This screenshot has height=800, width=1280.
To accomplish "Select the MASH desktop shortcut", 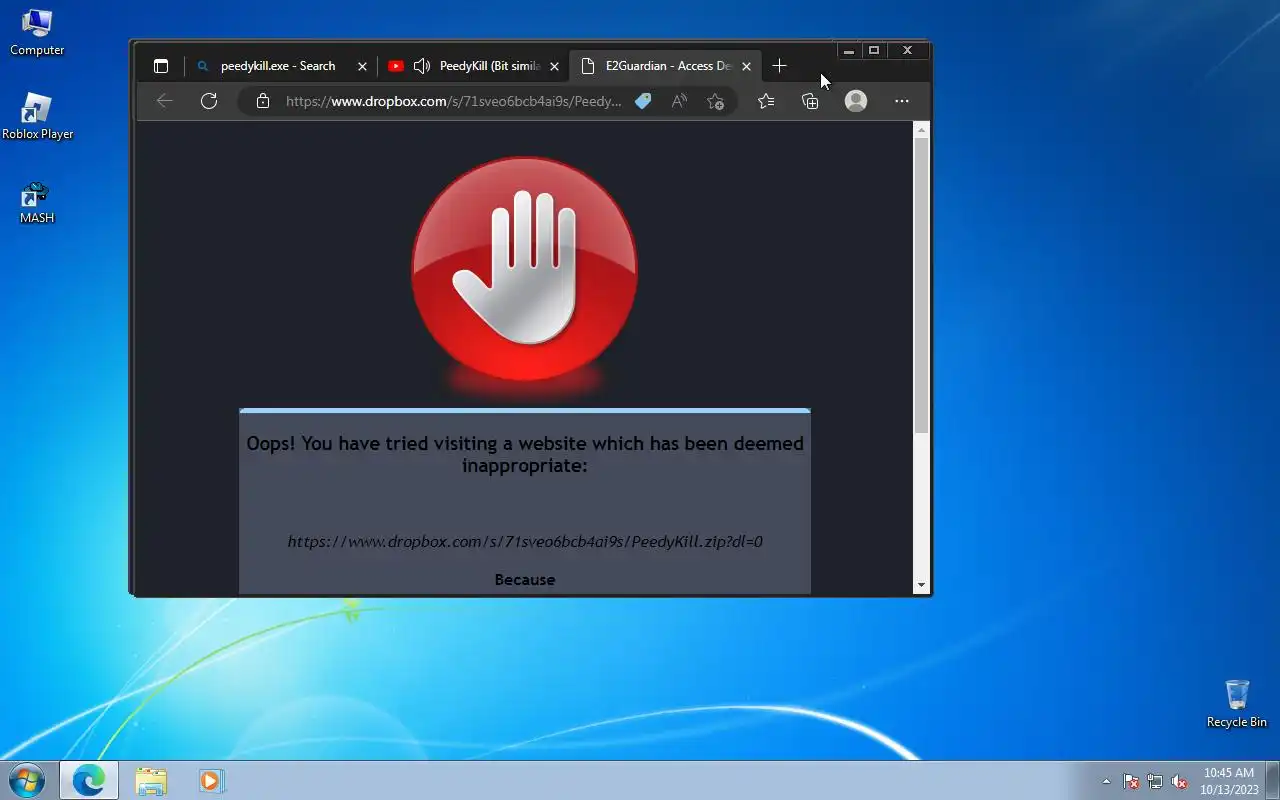I will pos(37,201).
